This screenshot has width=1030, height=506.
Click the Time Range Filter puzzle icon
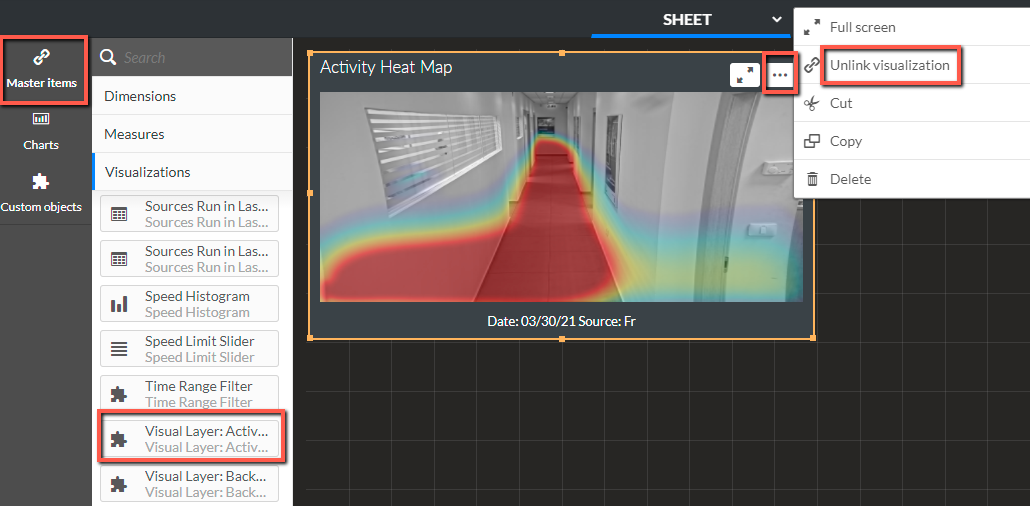coord(119,394)
